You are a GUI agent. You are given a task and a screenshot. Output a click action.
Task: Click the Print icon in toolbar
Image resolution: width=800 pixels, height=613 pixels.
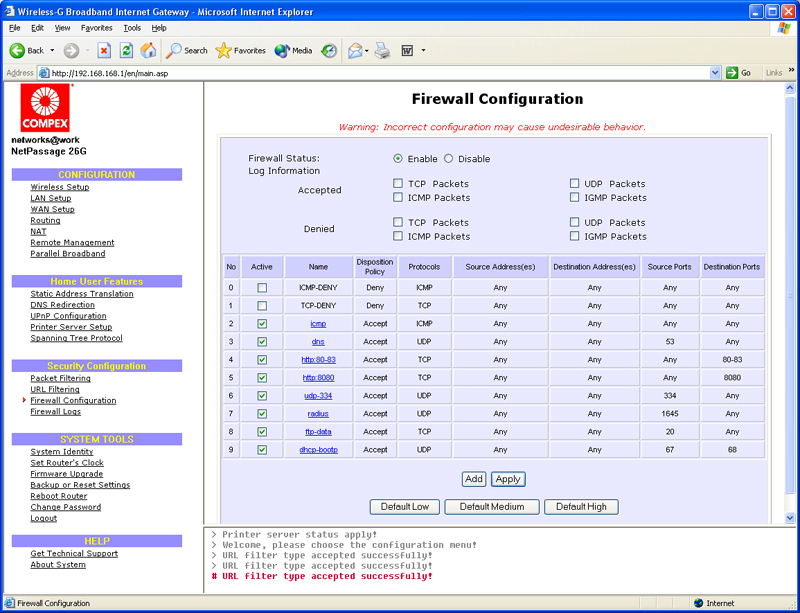[x=382, y=50]
